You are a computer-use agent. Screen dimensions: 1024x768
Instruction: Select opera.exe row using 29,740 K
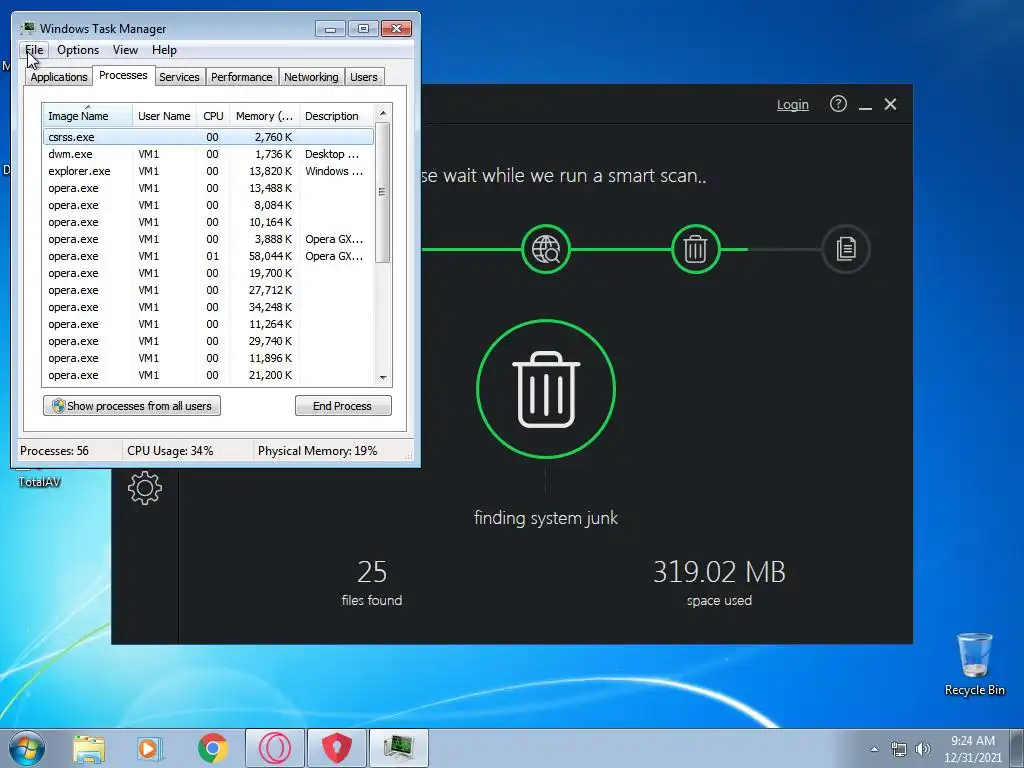tap(208, 341)
